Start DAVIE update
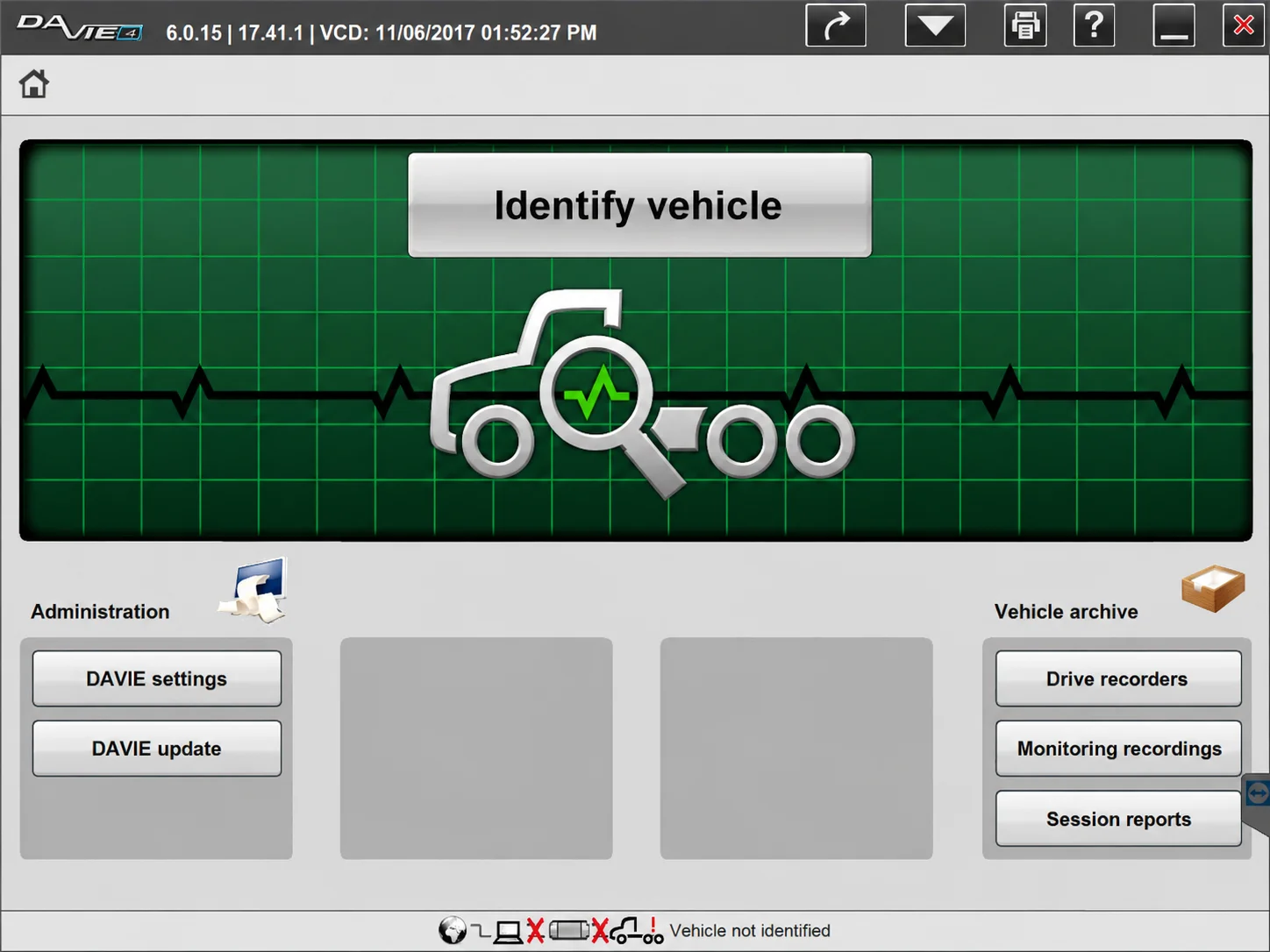 [x=157, y=749]
